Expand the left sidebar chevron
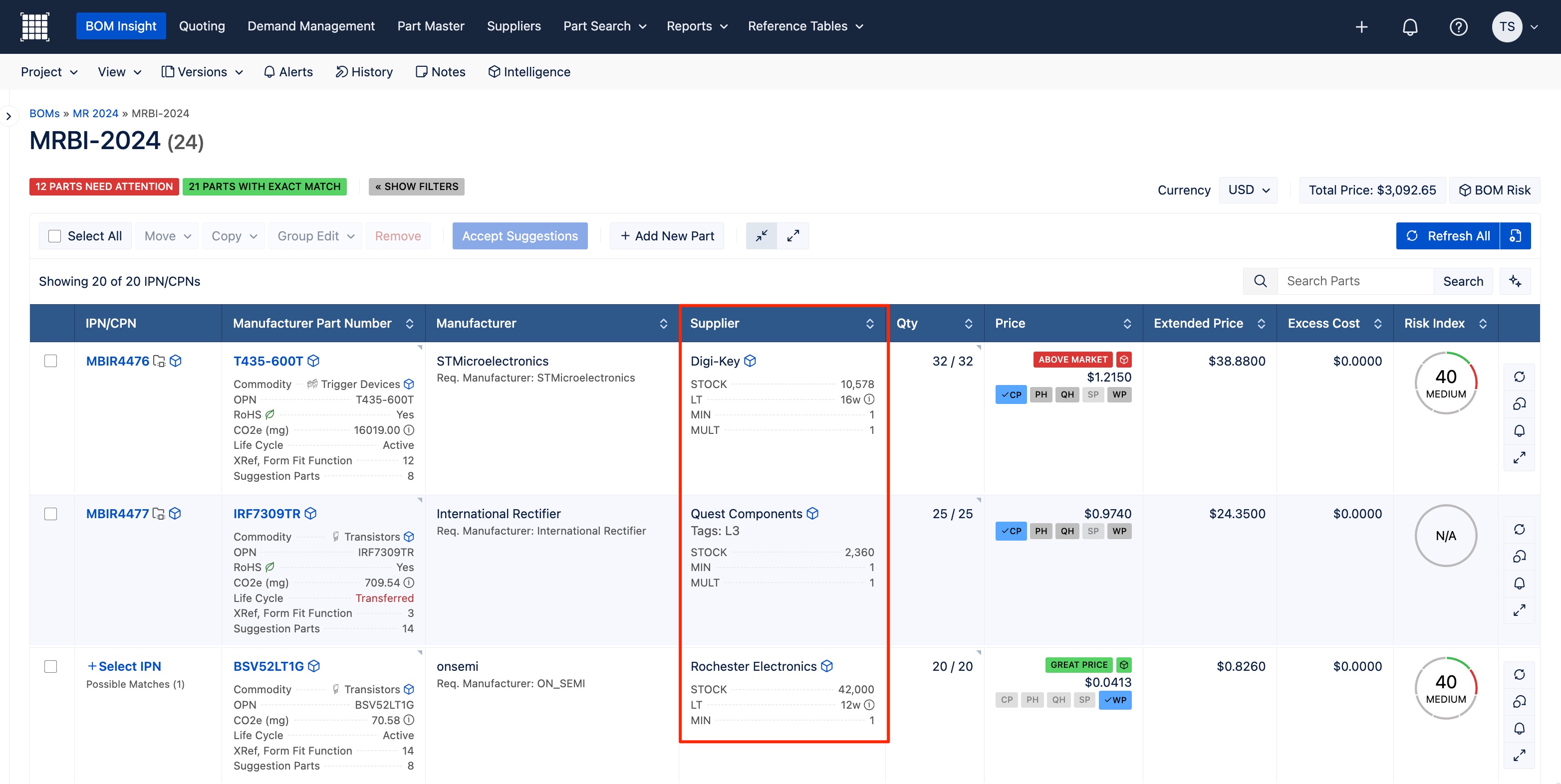1561x784 pixels. pyautogui.click(x=8, y=116)
